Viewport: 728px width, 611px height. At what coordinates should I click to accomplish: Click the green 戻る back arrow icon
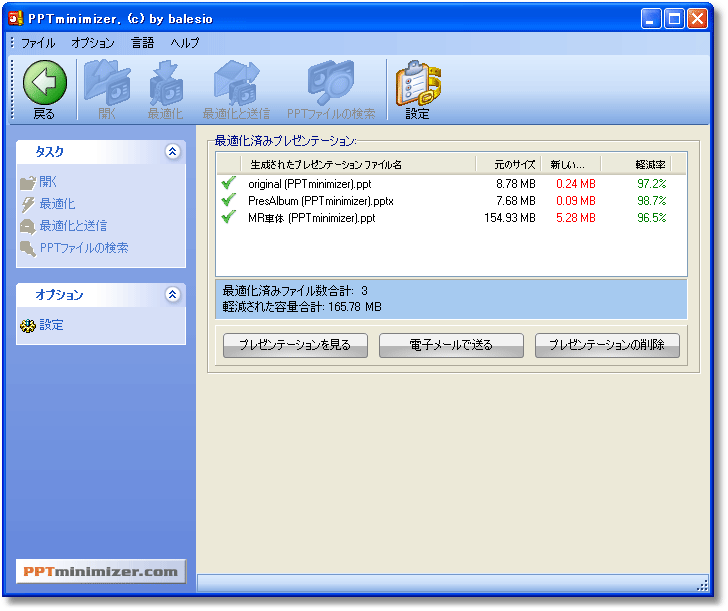pyautogui.click(x=45, y=83)
